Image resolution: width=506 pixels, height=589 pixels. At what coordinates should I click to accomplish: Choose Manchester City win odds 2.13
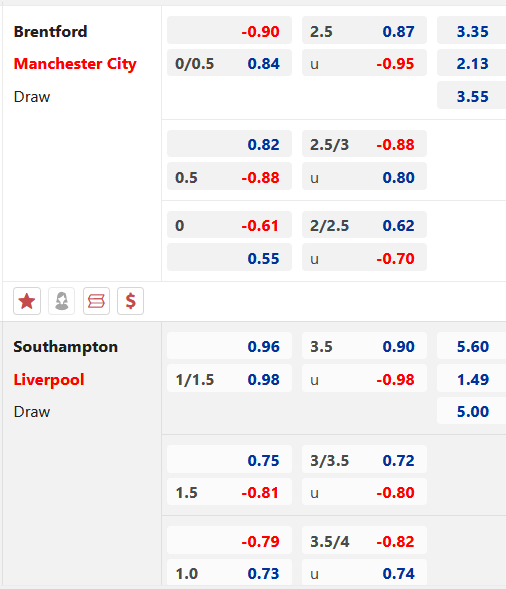[472, 63]
